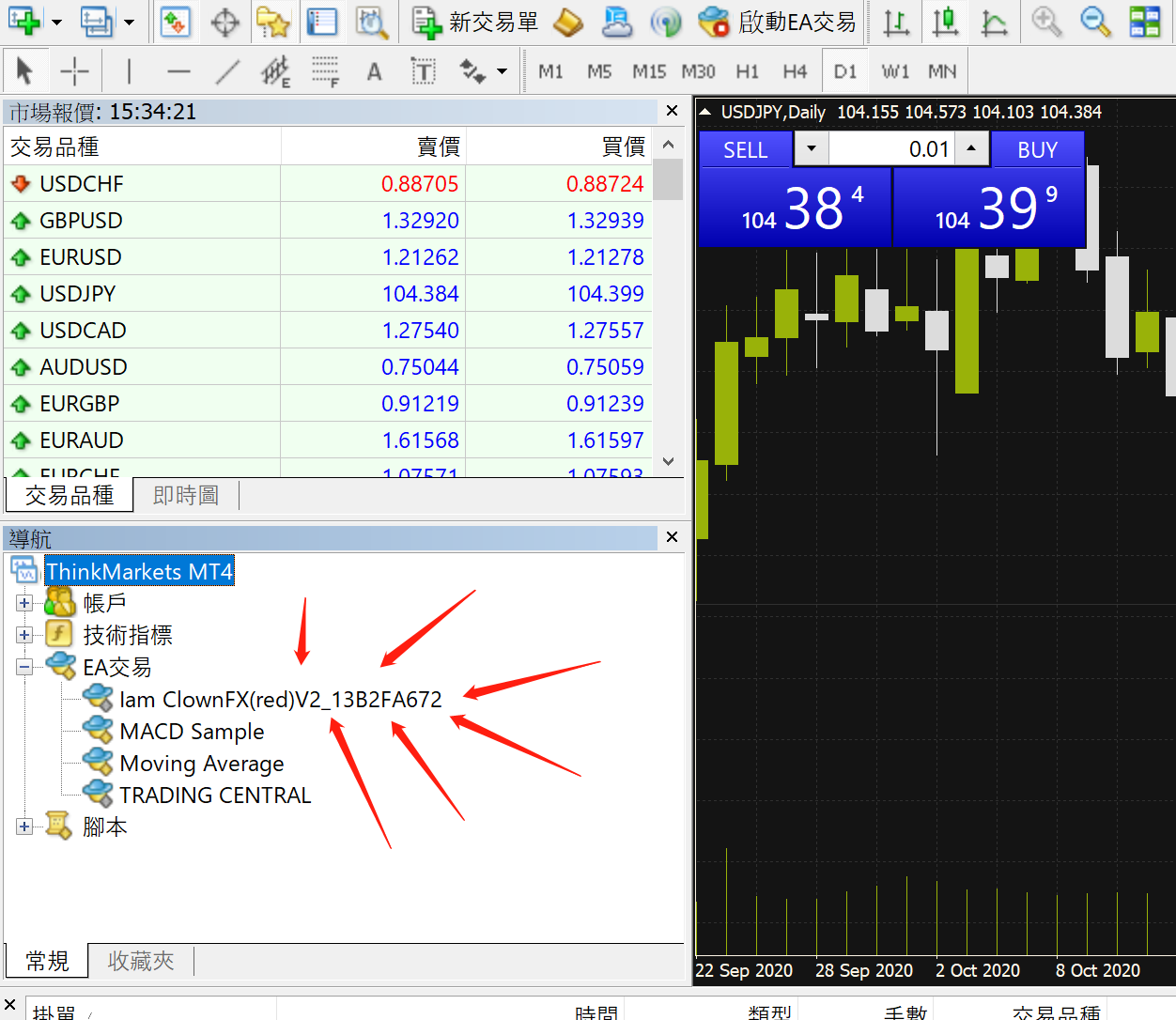Screen dimensions: 1176x1020
Task: Toggle 啟動EA交易 auto trading
Action: click(x=778, y=22)
